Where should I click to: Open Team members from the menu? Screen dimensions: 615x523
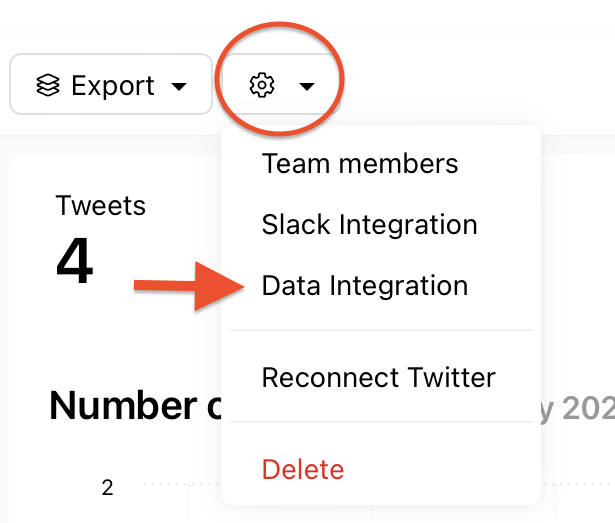(x=360, y=164)
